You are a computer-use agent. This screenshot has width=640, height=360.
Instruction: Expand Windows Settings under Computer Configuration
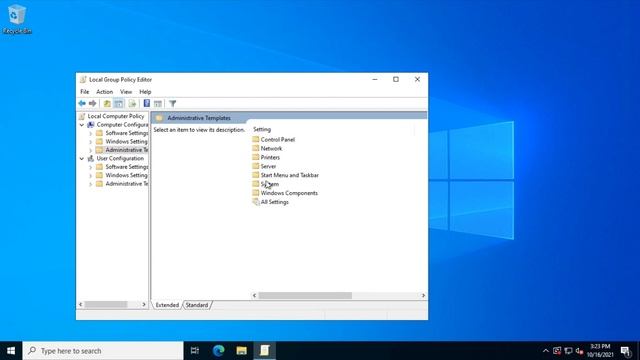coord(91,142)
